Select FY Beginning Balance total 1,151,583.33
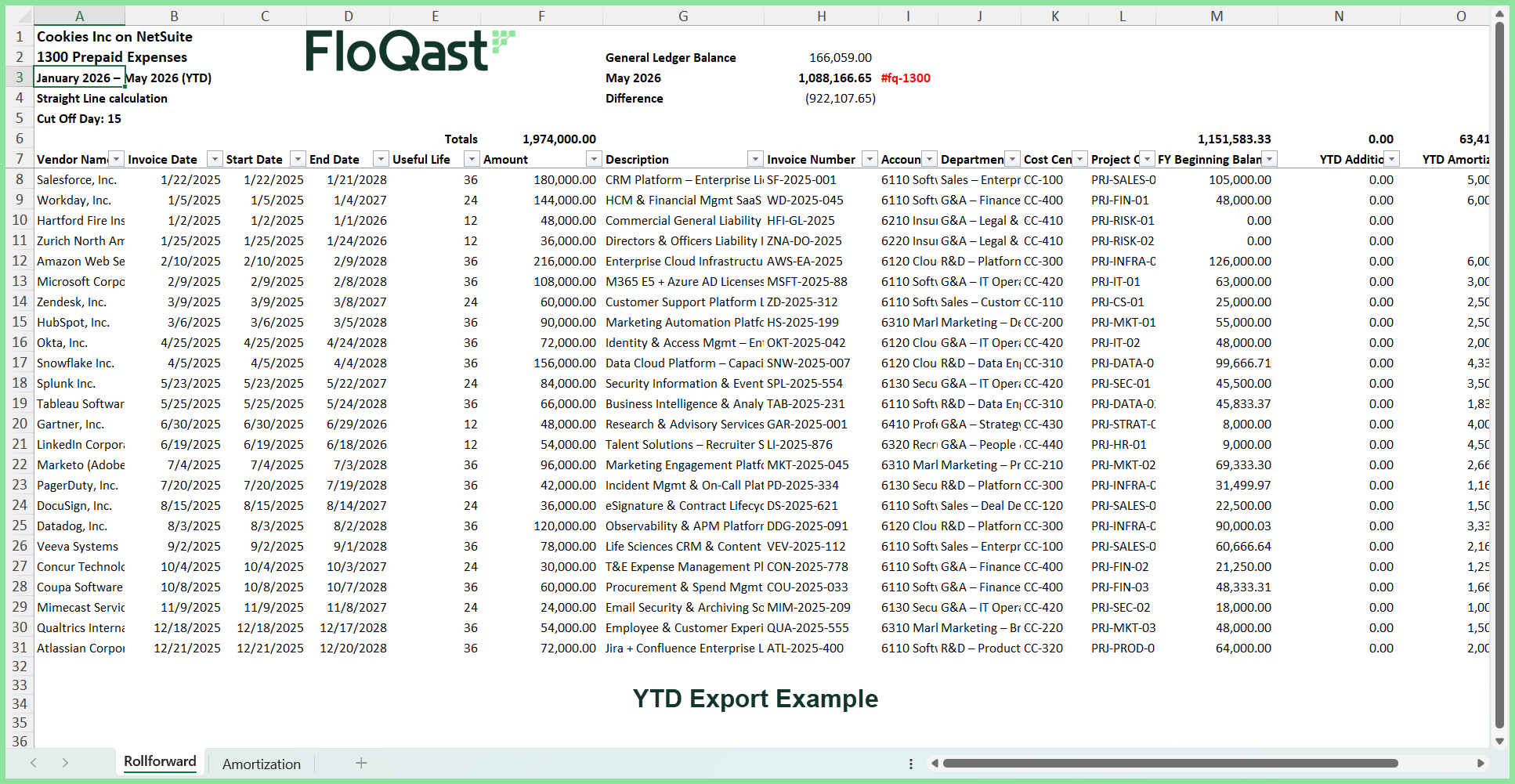The image size is (1515, 784). (1234, 139)
